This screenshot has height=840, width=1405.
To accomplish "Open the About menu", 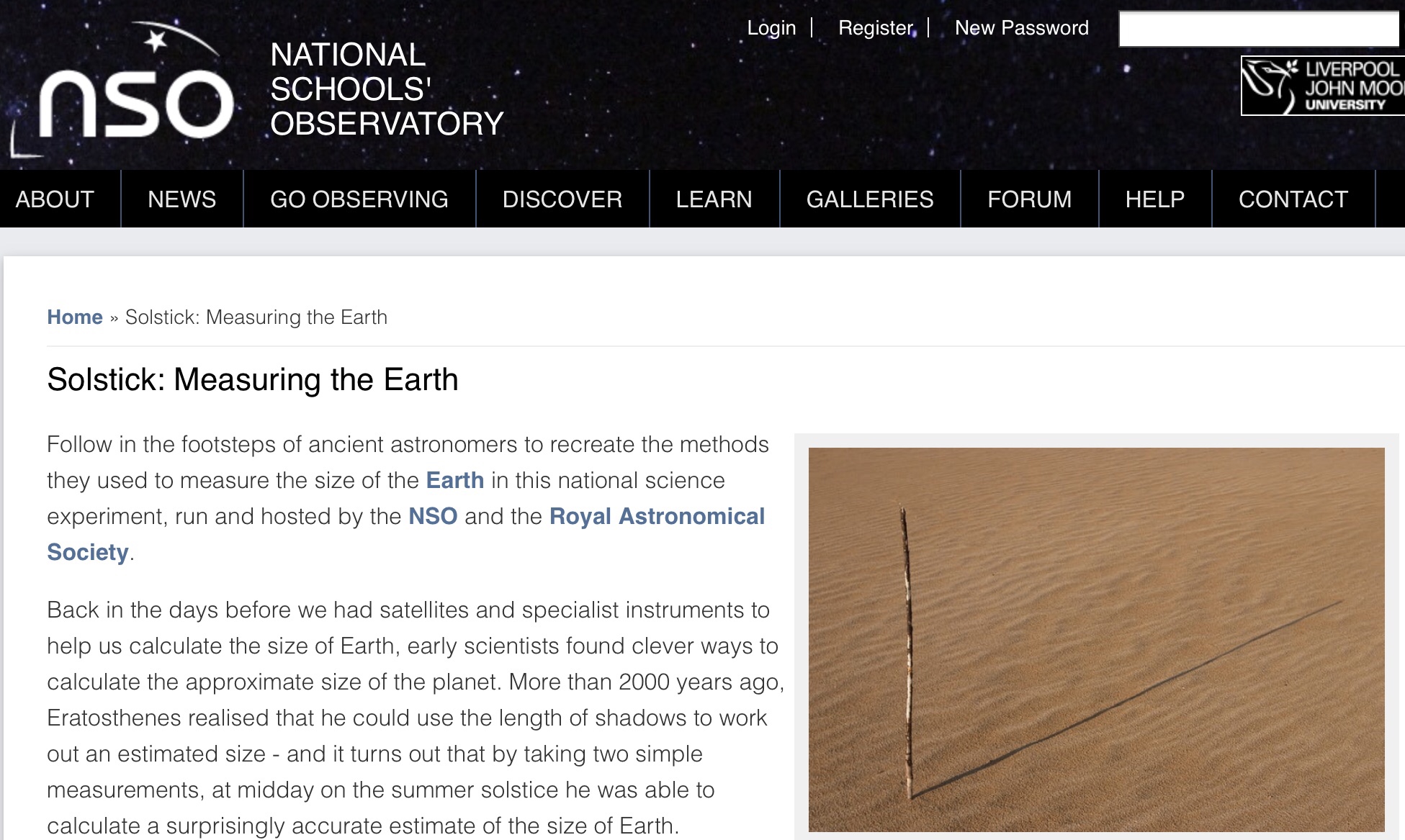I will click(55, 199).
